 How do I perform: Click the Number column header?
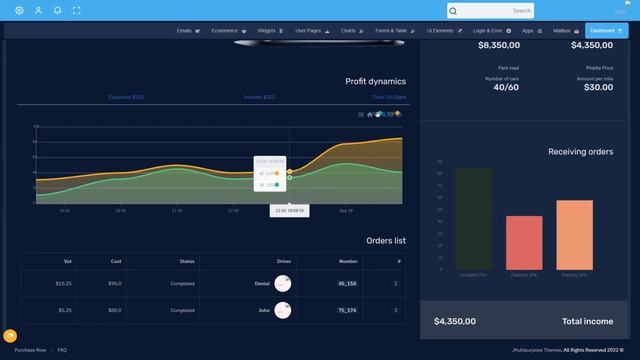[348, 261]
